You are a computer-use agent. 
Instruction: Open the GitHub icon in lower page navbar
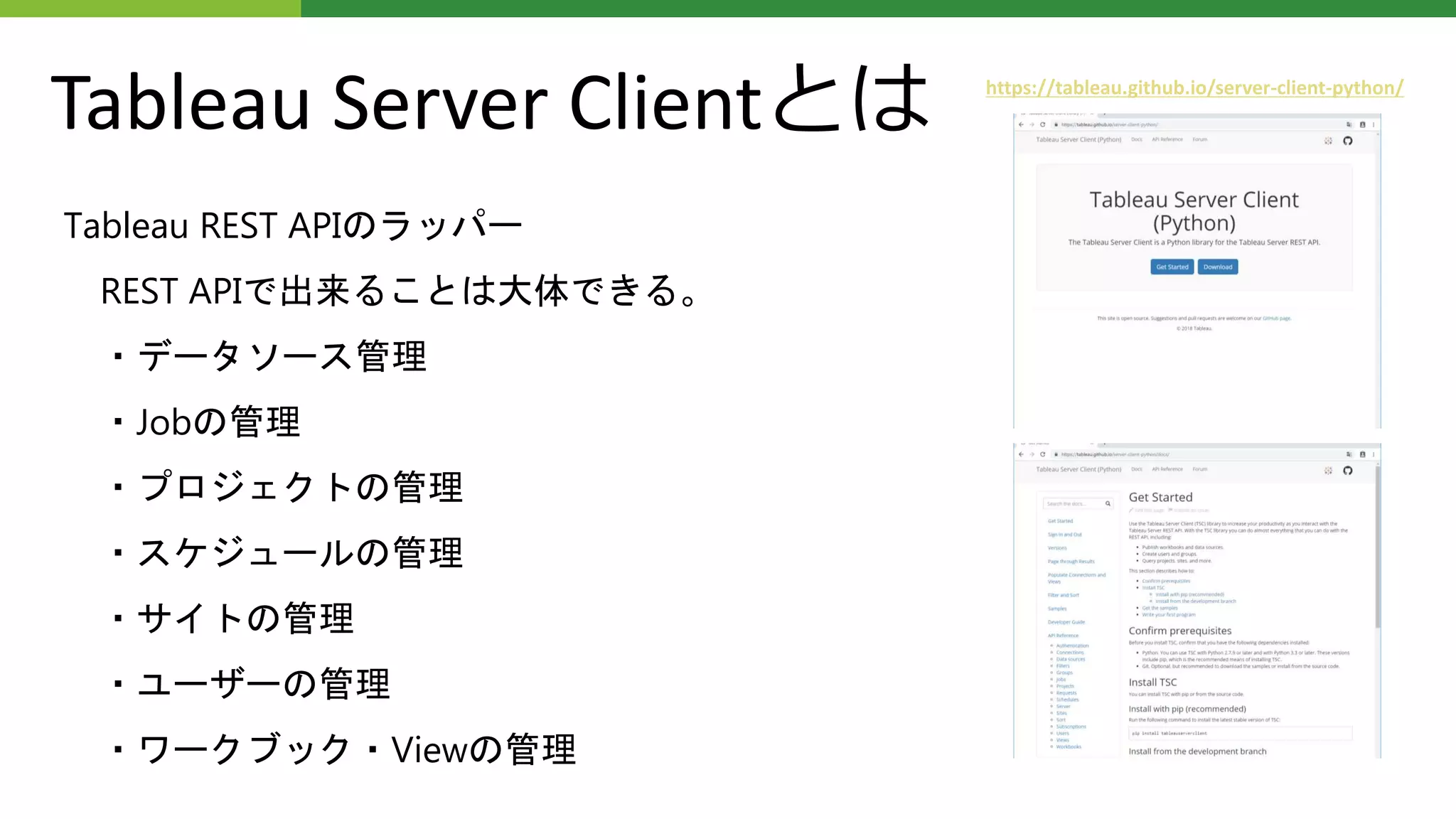1348,471
